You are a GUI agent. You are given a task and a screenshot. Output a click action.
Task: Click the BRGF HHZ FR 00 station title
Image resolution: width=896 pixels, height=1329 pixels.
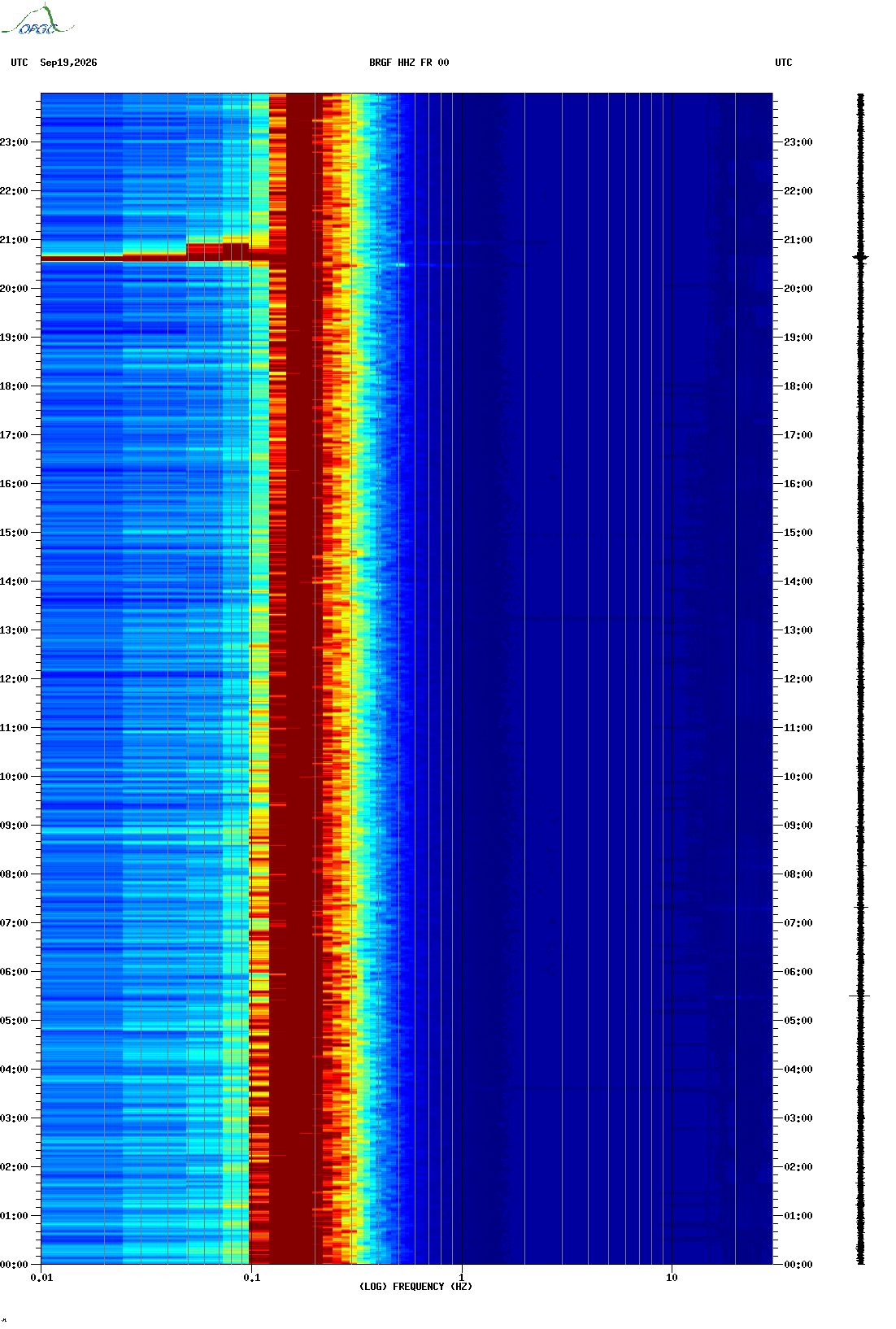(x=409, y=63)
